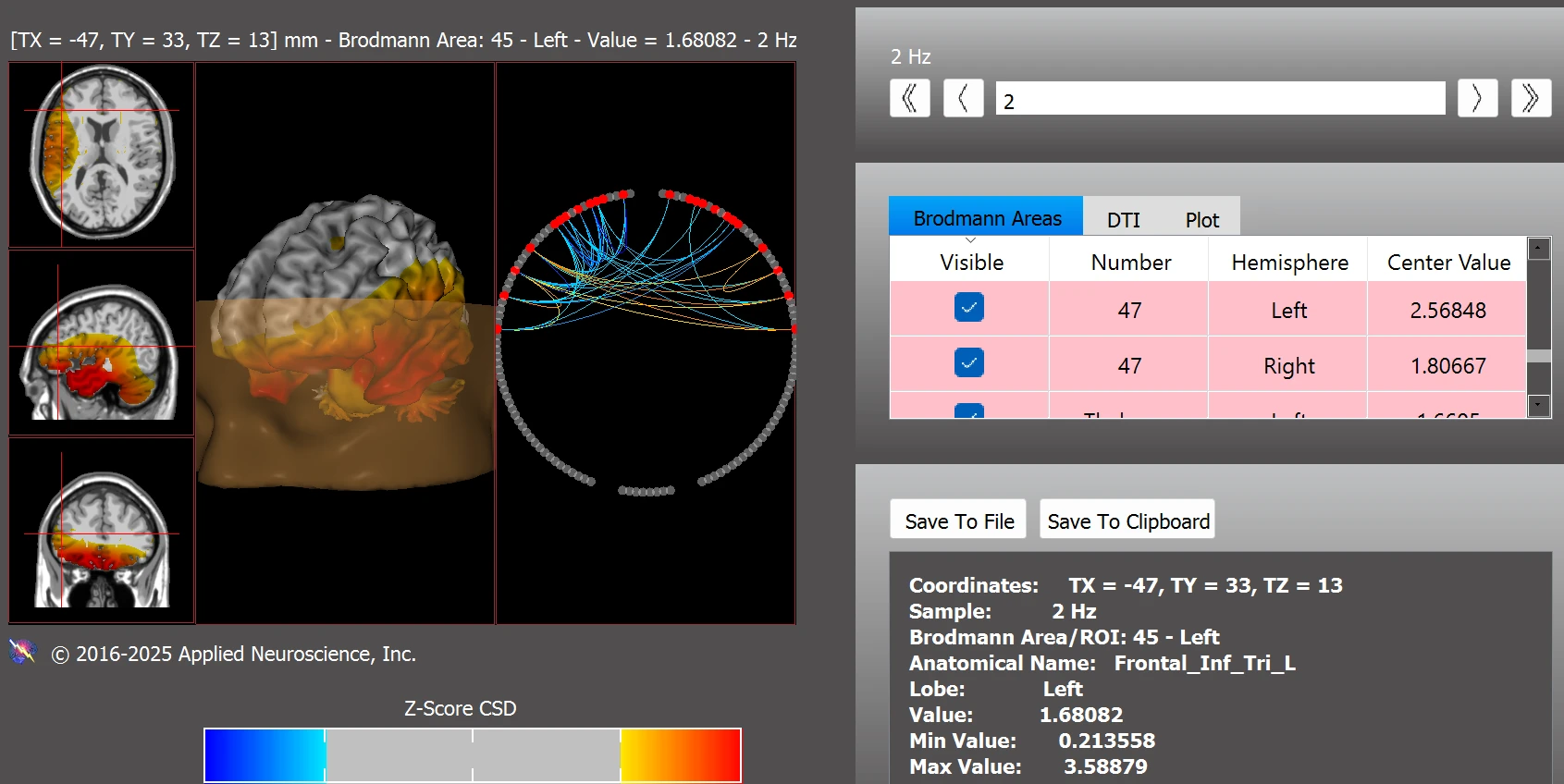The width and height of the screenshot is (1564, 784).
Task: Open the Plot tab
Action: pos(1201,219)
